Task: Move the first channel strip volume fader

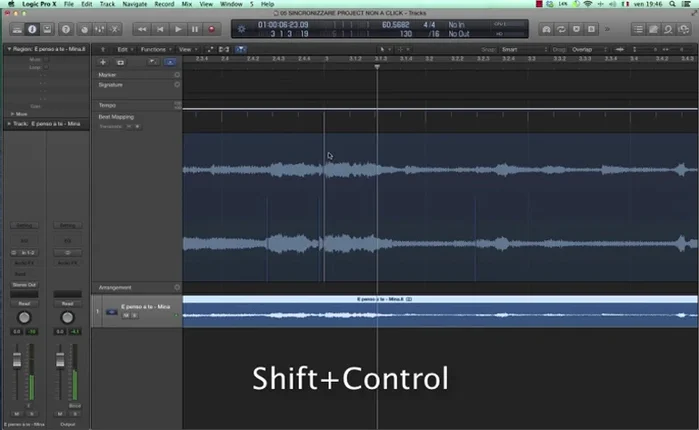Action: [17, 360]
